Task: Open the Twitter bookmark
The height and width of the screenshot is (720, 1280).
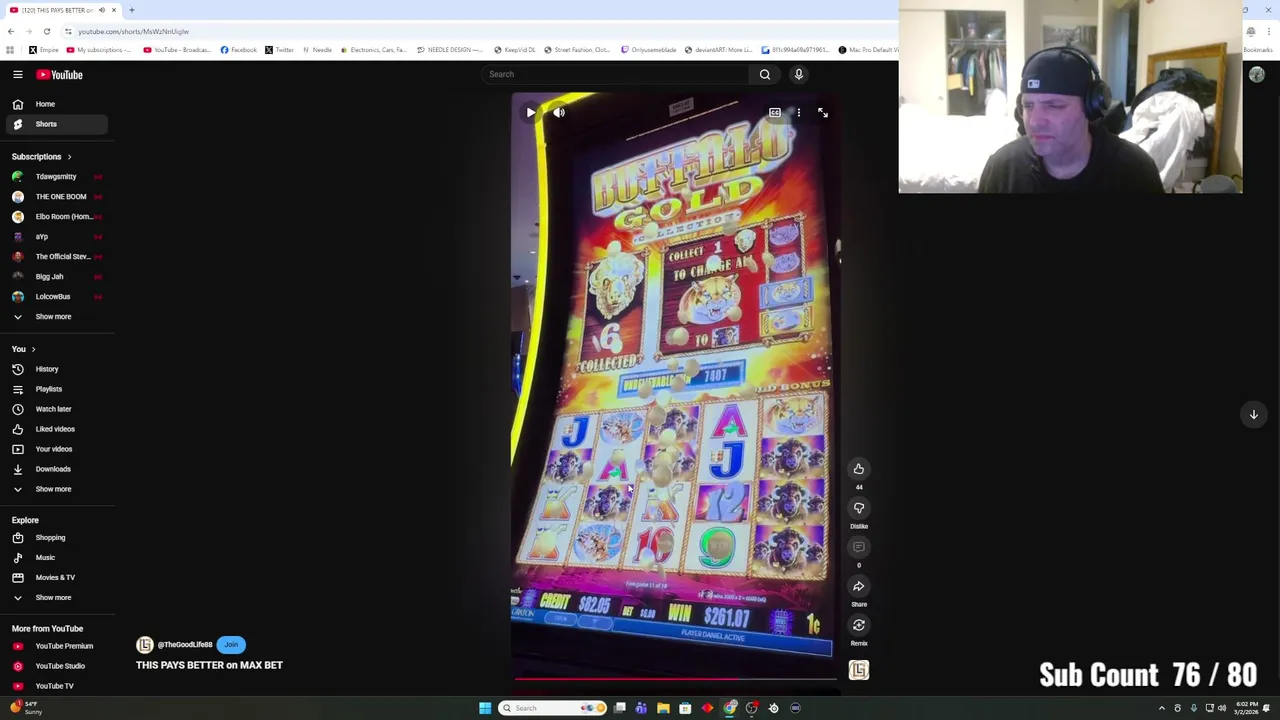Action: pos(279,50)
